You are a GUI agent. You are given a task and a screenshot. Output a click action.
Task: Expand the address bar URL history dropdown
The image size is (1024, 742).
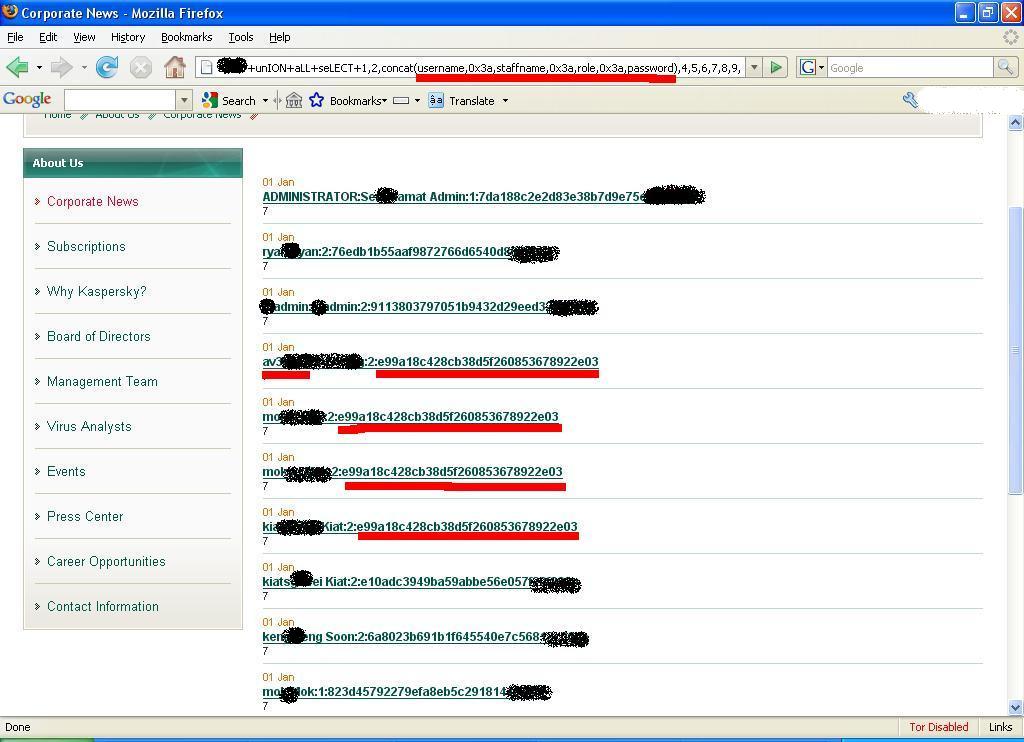point(754,67)
